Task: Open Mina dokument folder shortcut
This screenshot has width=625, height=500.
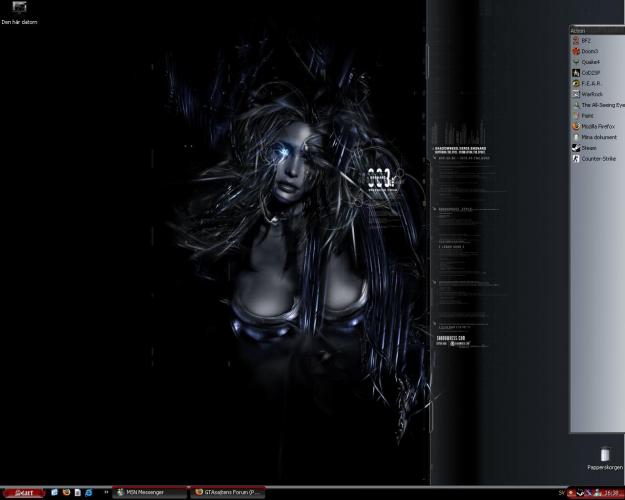Action: click(x=596, y=137)
